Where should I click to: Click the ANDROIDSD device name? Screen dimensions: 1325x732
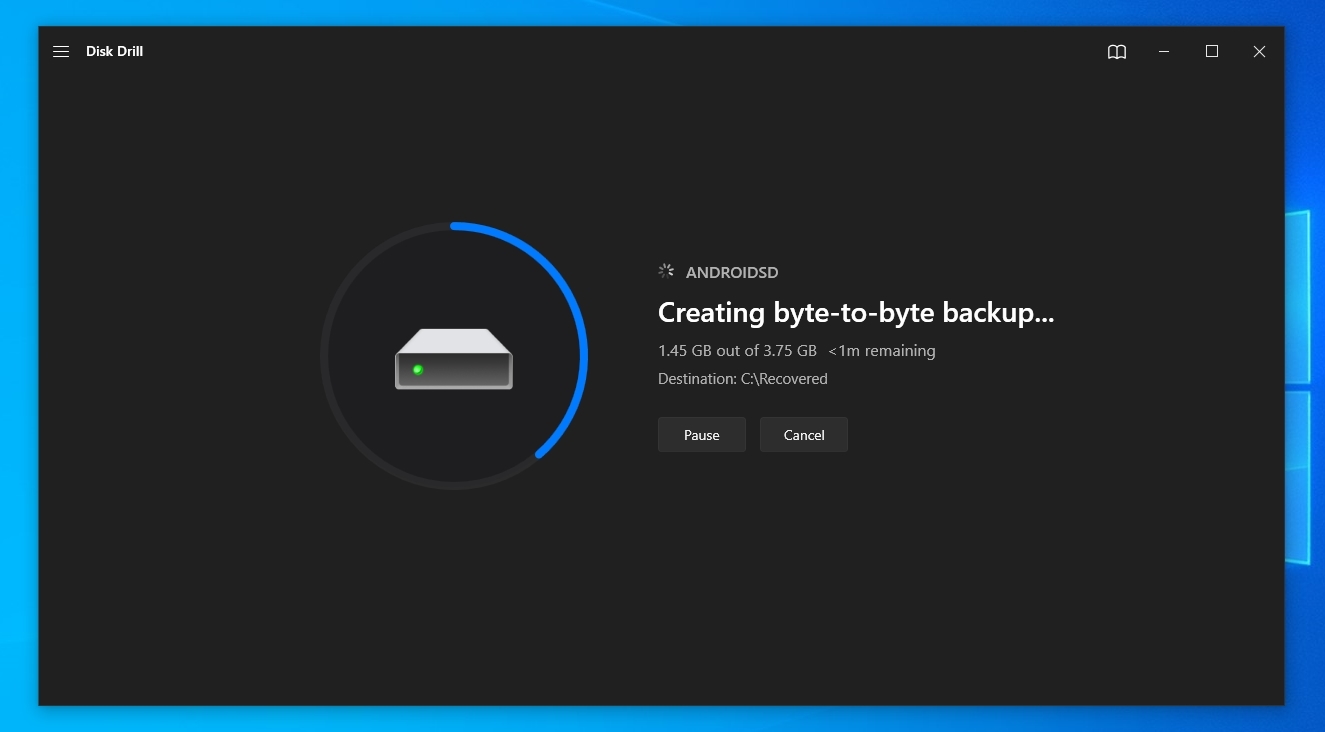[x=732, y=272]
